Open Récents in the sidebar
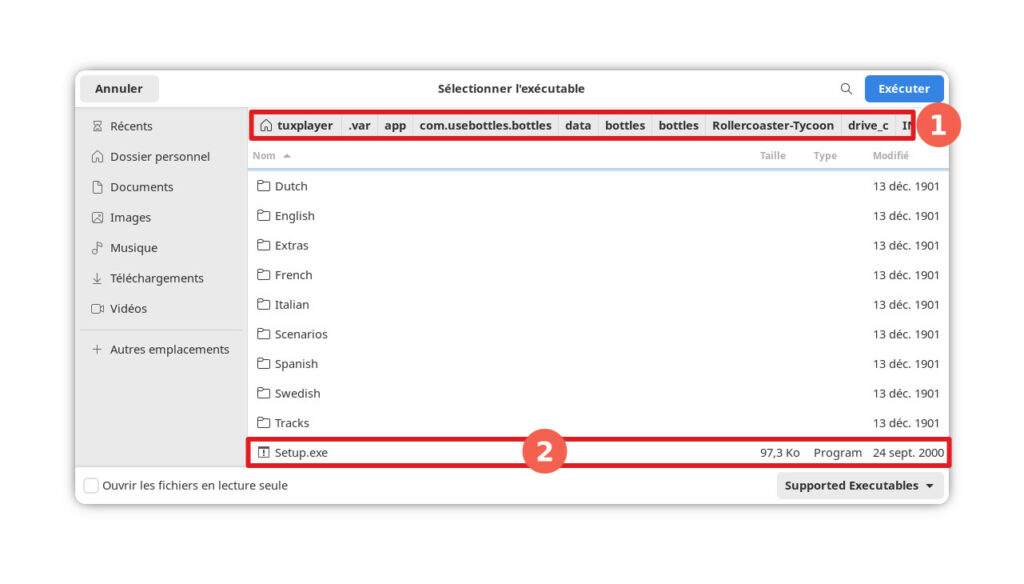The image size is (1024, 584). pos(131,126)
